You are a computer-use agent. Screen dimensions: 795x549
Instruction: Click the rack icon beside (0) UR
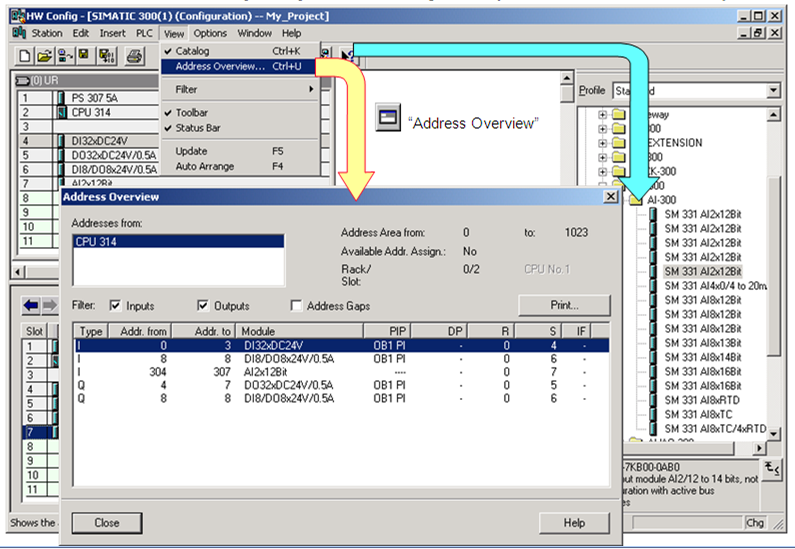coord(23,81)
